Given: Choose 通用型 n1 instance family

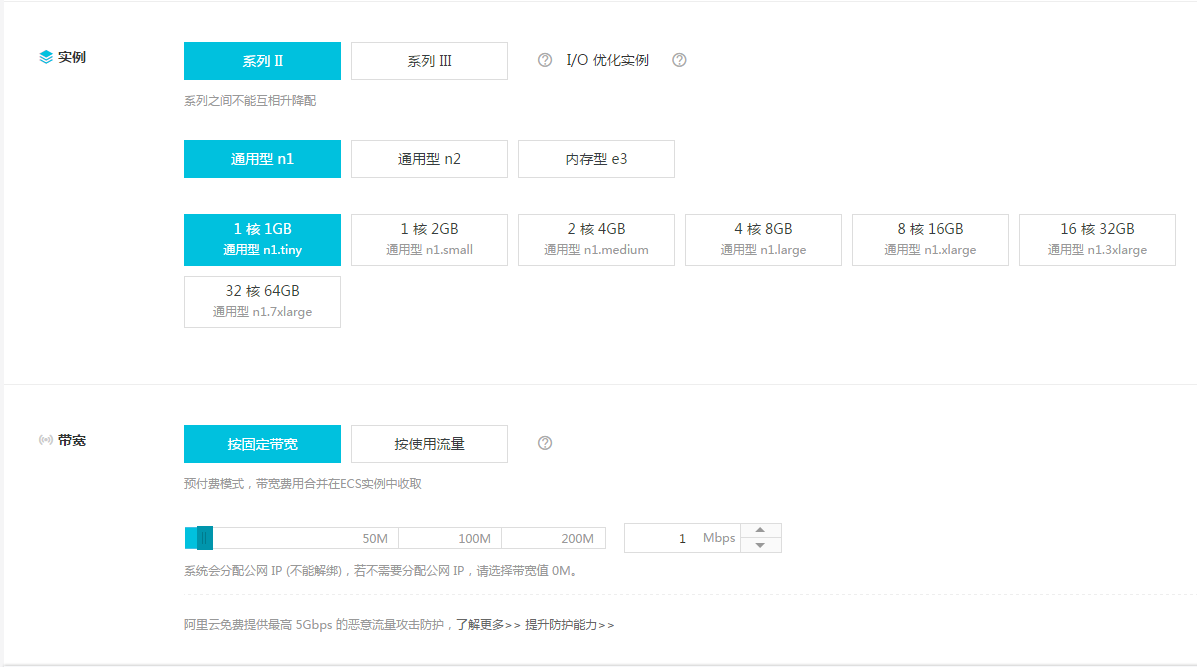Looking at the screenshot, I should click(x=262, y=159).
